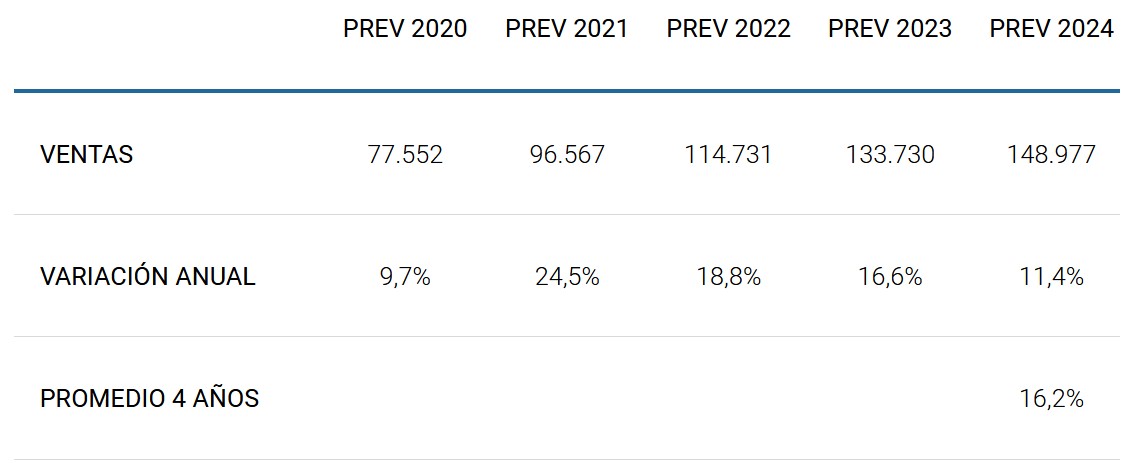Viewport: 1127px width, 465px height.
Task: Click the 114.731 sales cell
Action: (728, 155)
